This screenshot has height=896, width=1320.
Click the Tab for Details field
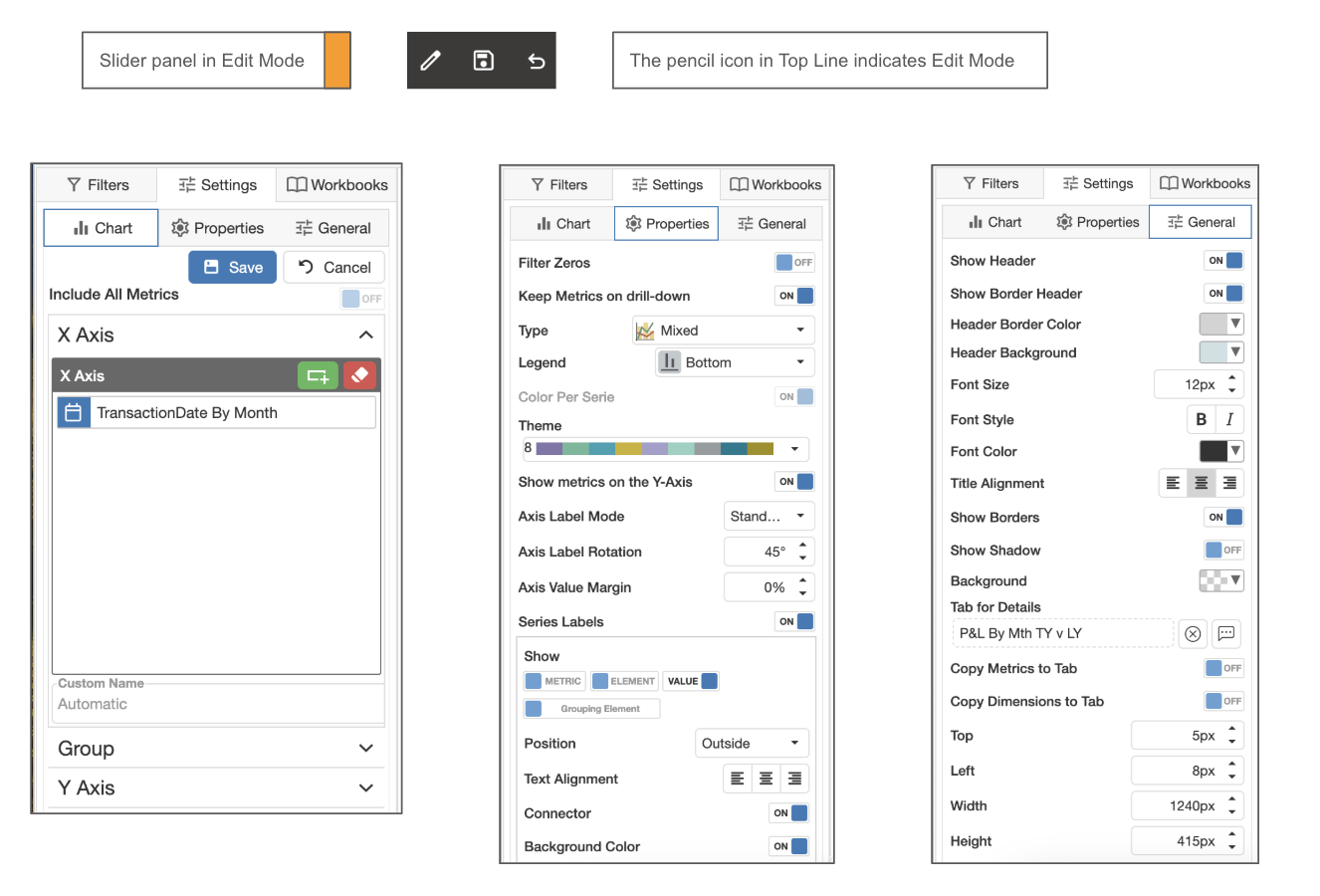[1062, 633]
